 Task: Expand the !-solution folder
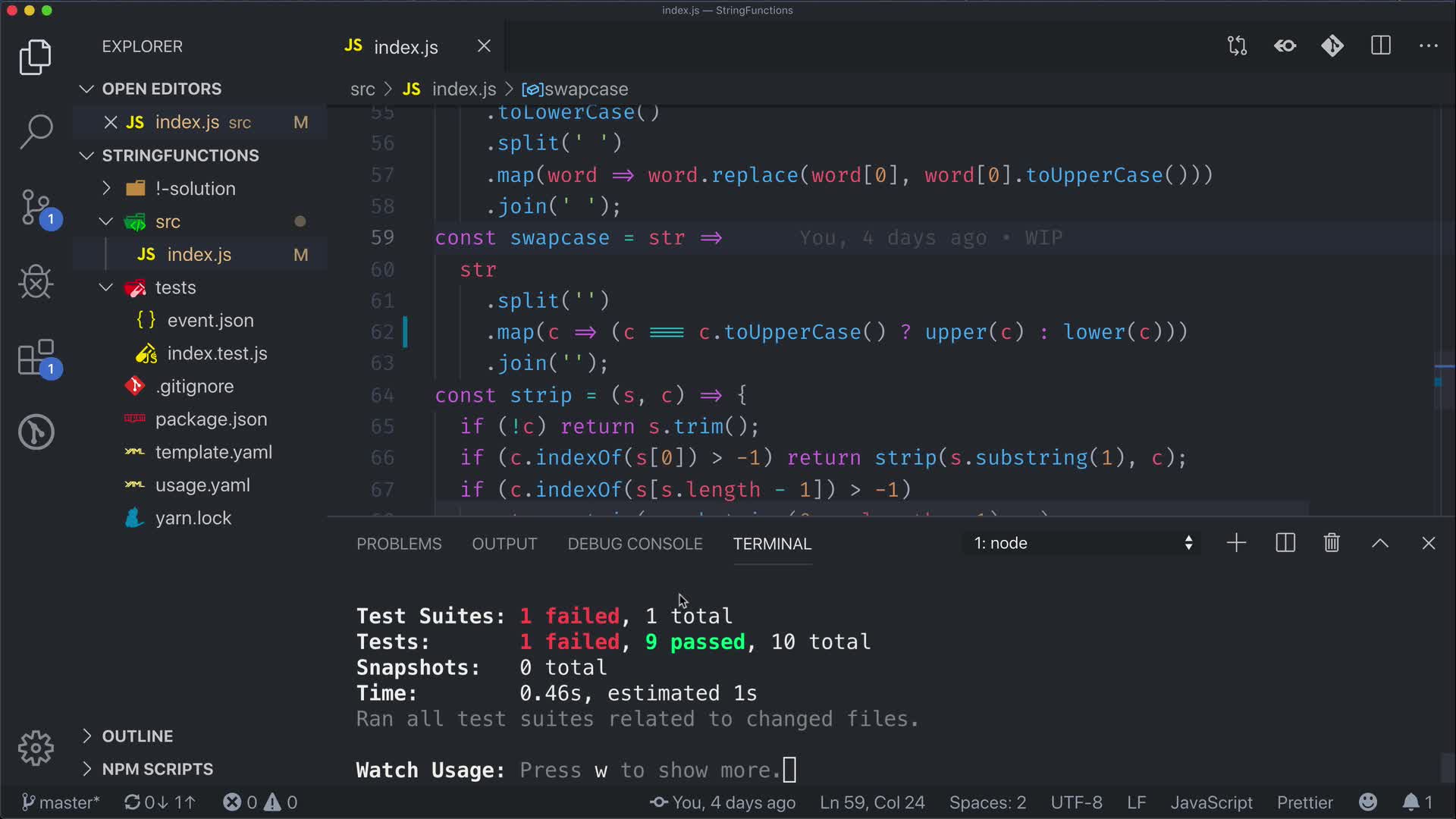(195, 188)
